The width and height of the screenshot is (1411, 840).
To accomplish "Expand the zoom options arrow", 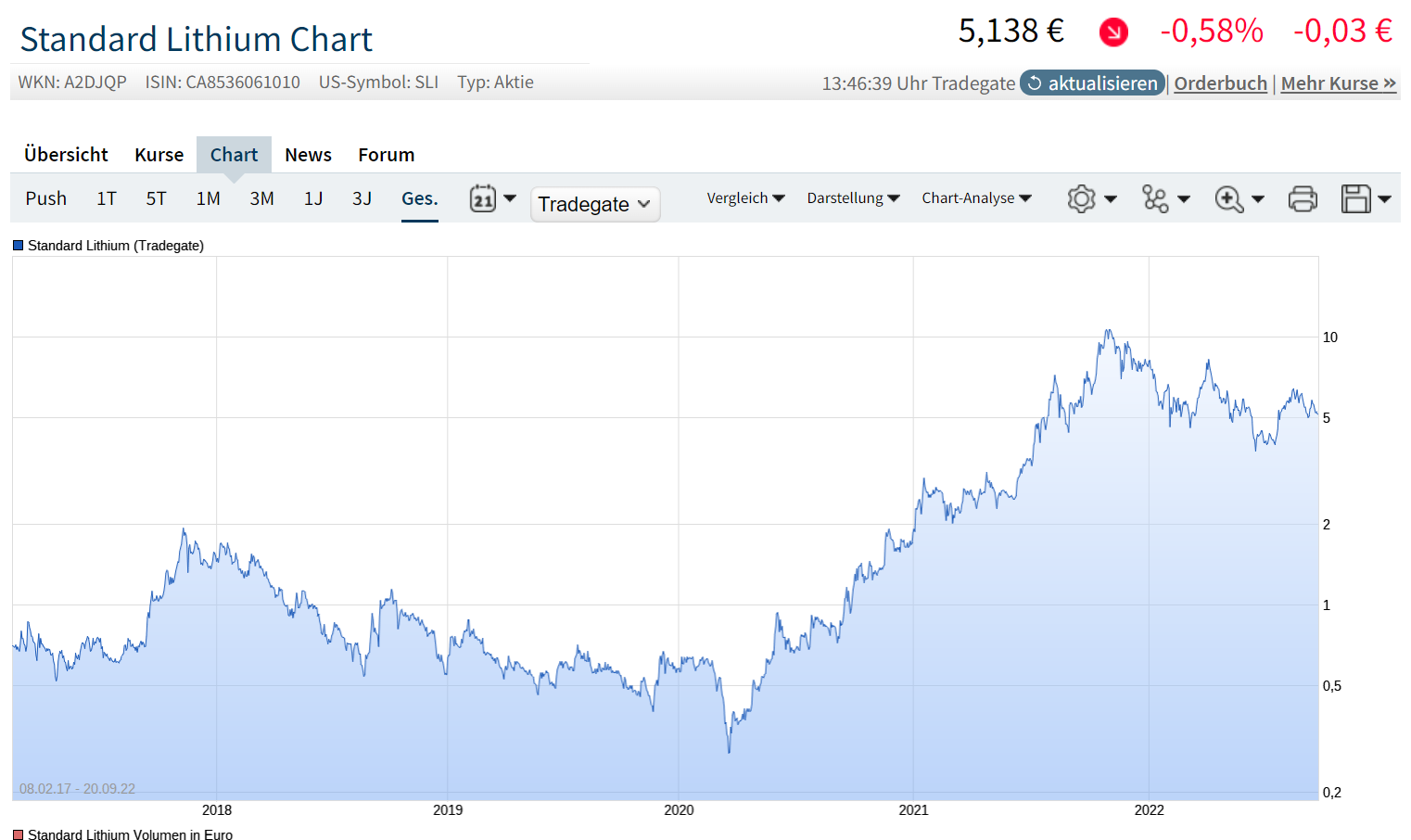I will click(x=1258, y=198).
